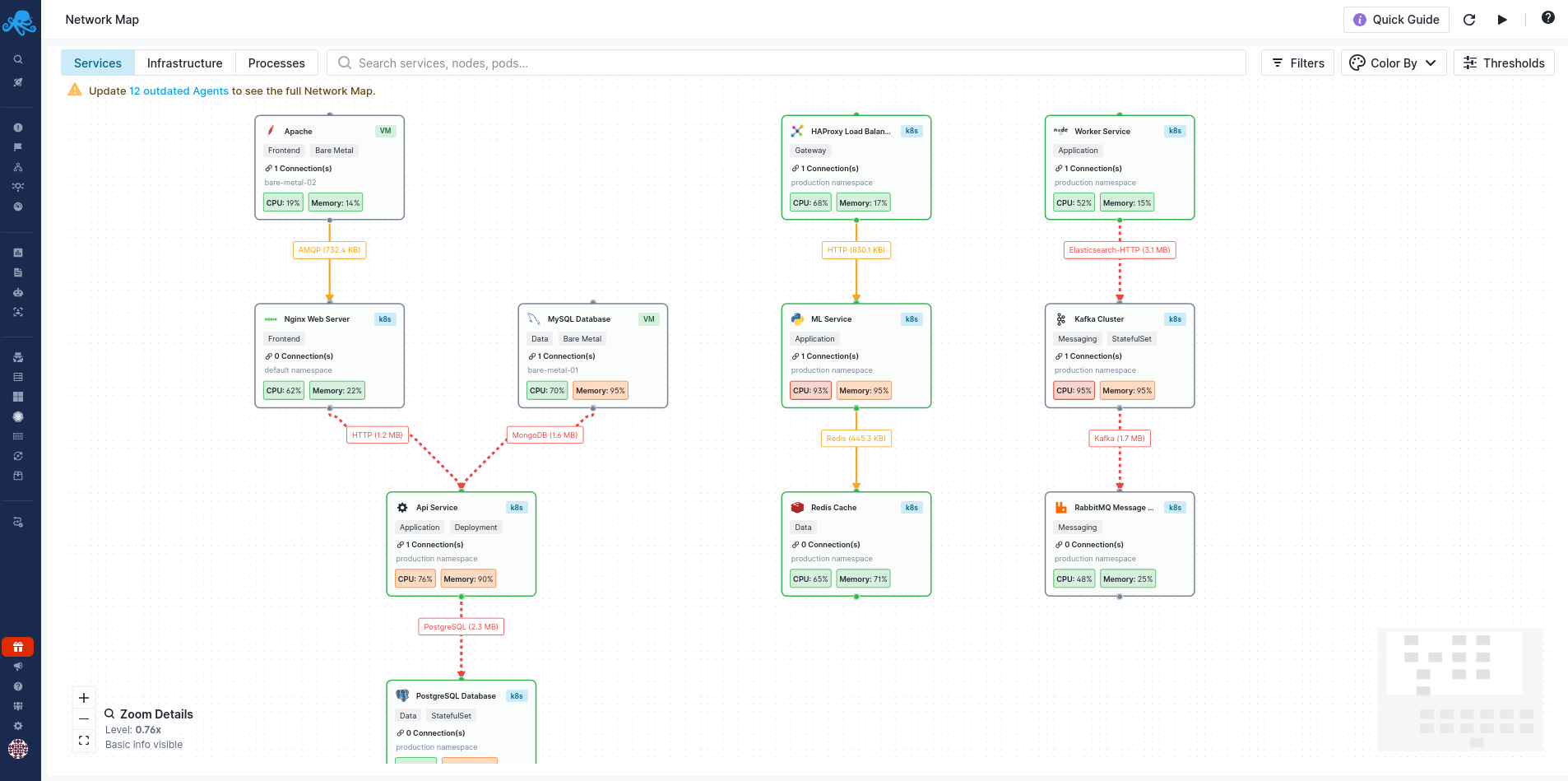Open the settings gear in left sidebar
Image resolution: width=1568 pixels, height=781 pixels.
(x=18, y=726)
